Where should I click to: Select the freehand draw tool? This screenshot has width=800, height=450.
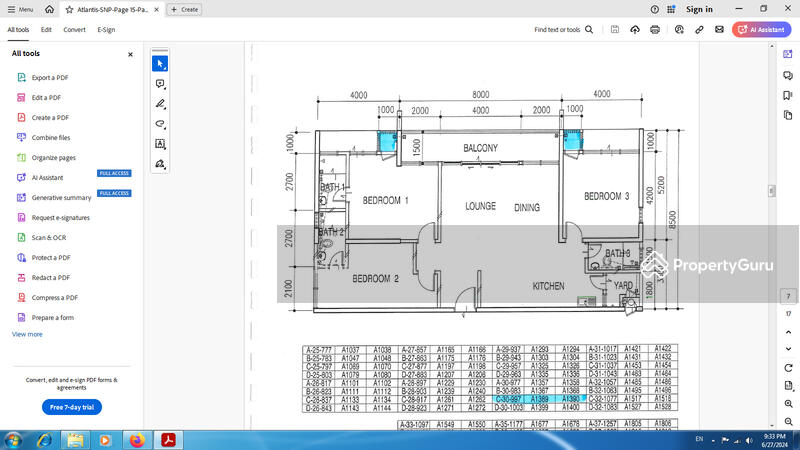point(160,124)
